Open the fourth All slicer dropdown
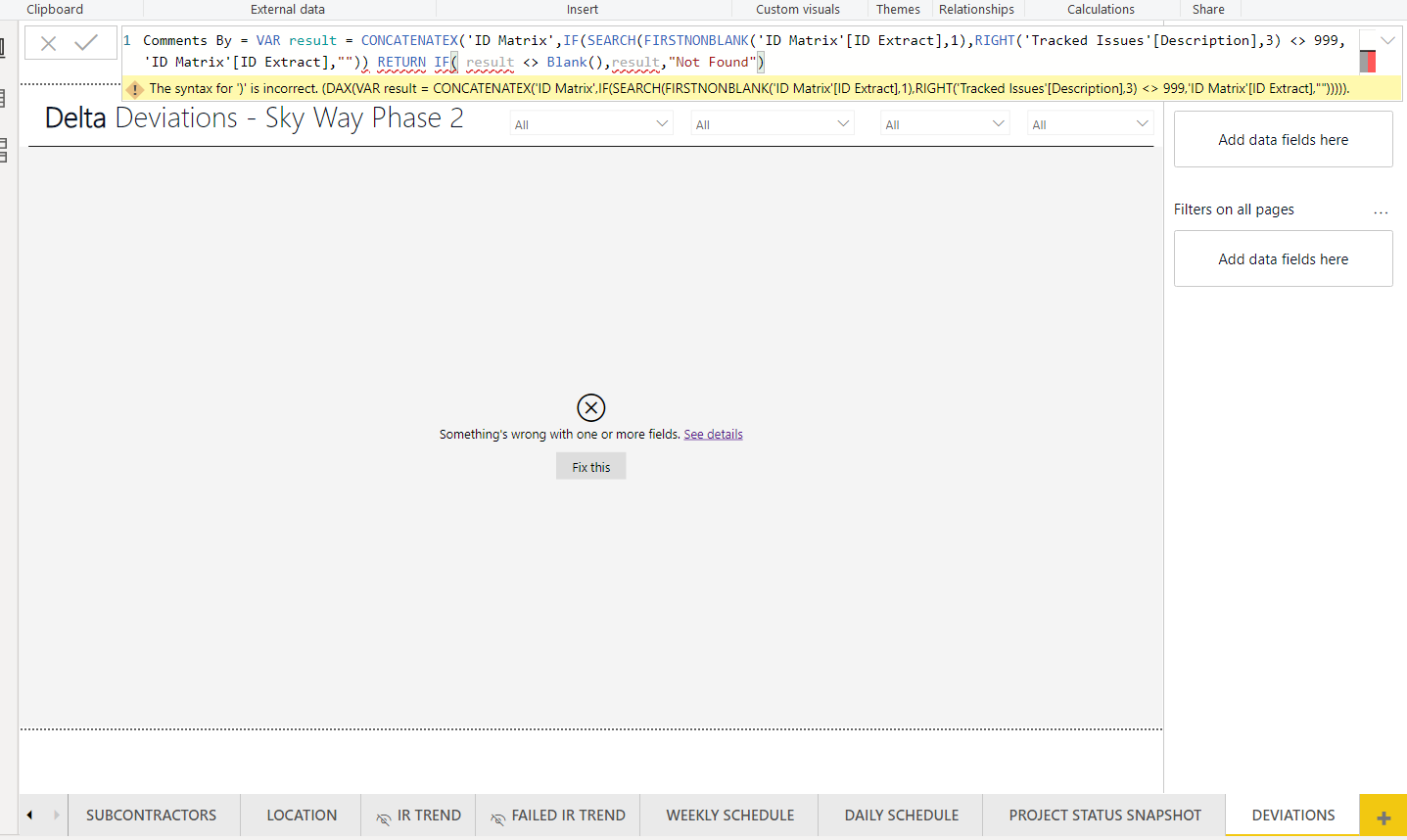This screenshot has width=1407, height=840. [x=1091, y=124]
